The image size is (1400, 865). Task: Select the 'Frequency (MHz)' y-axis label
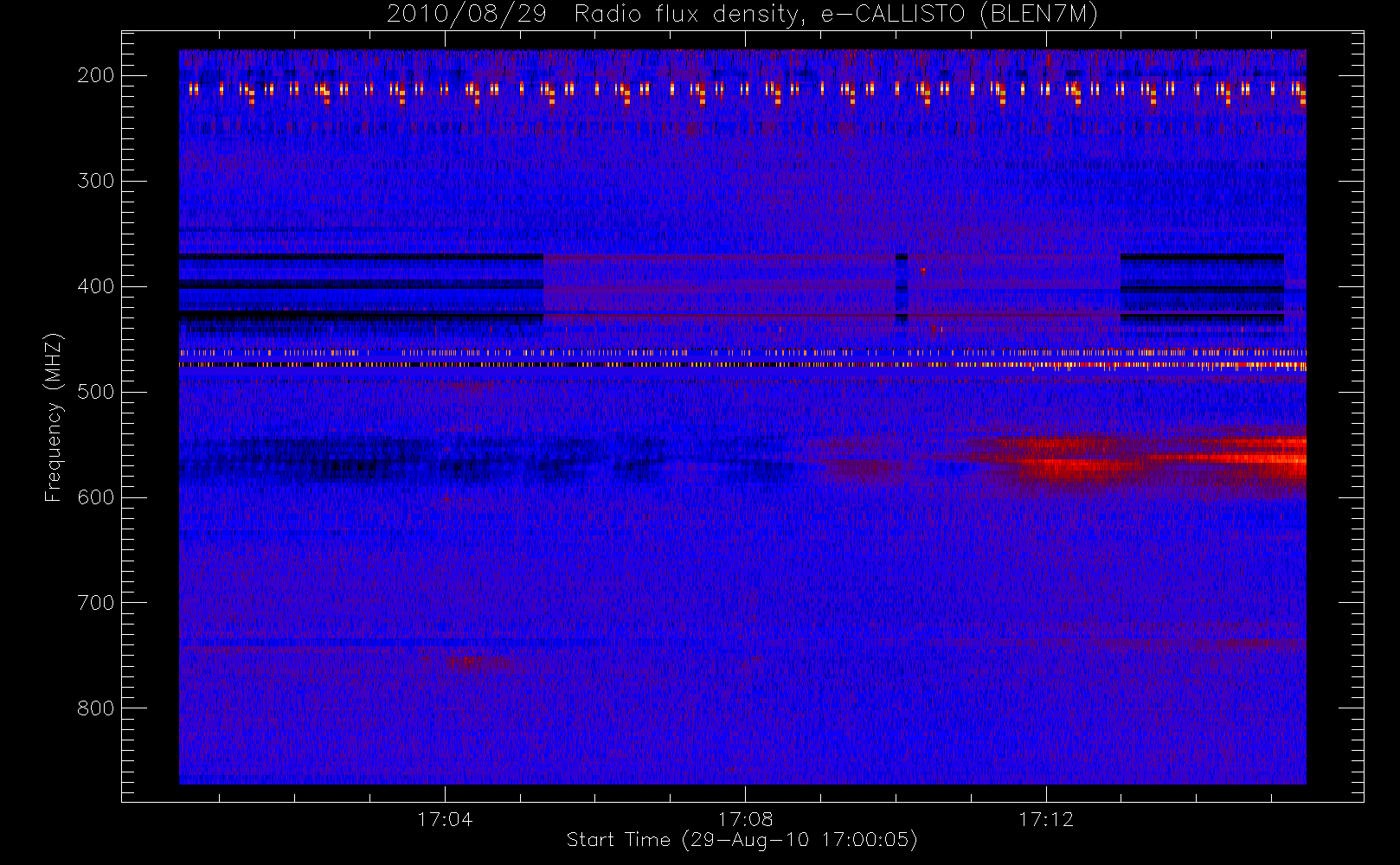coord(54,417)
